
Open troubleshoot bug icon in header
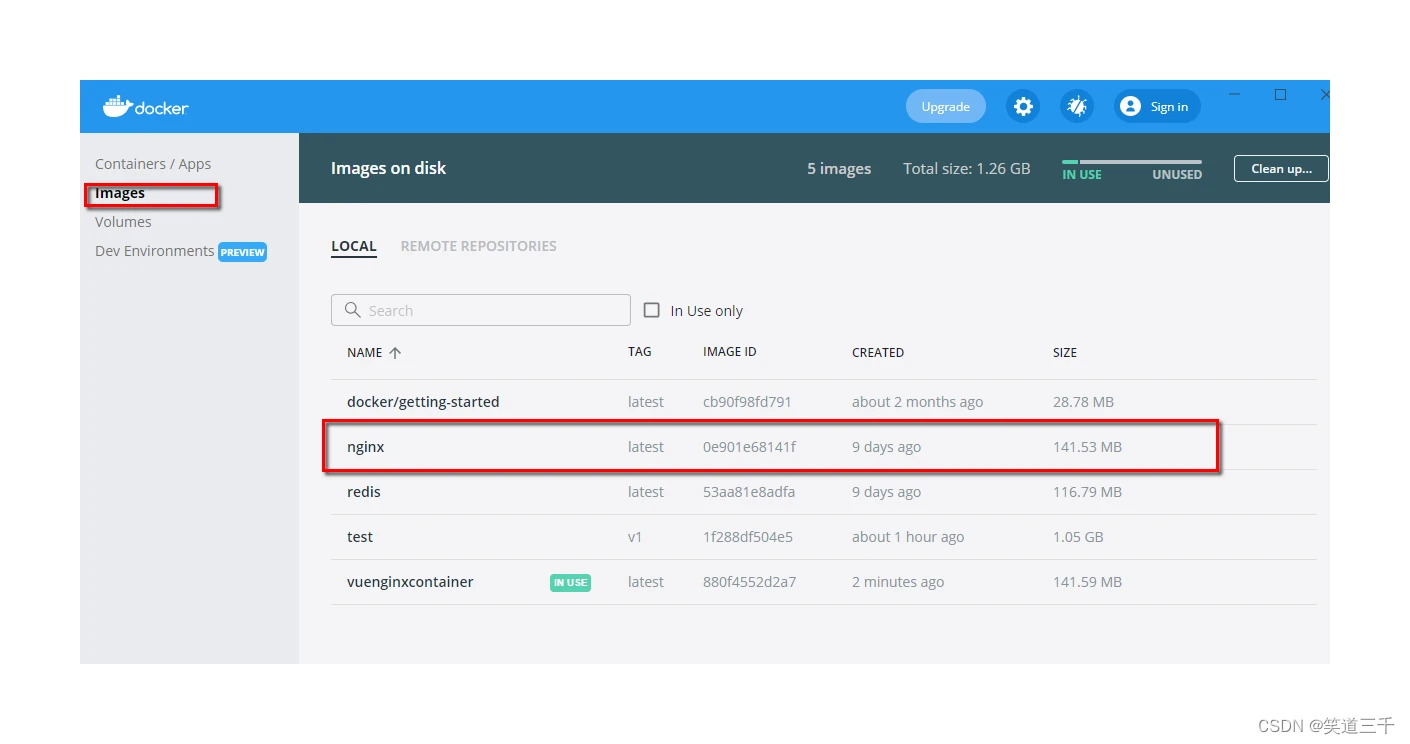point(1077,106)
